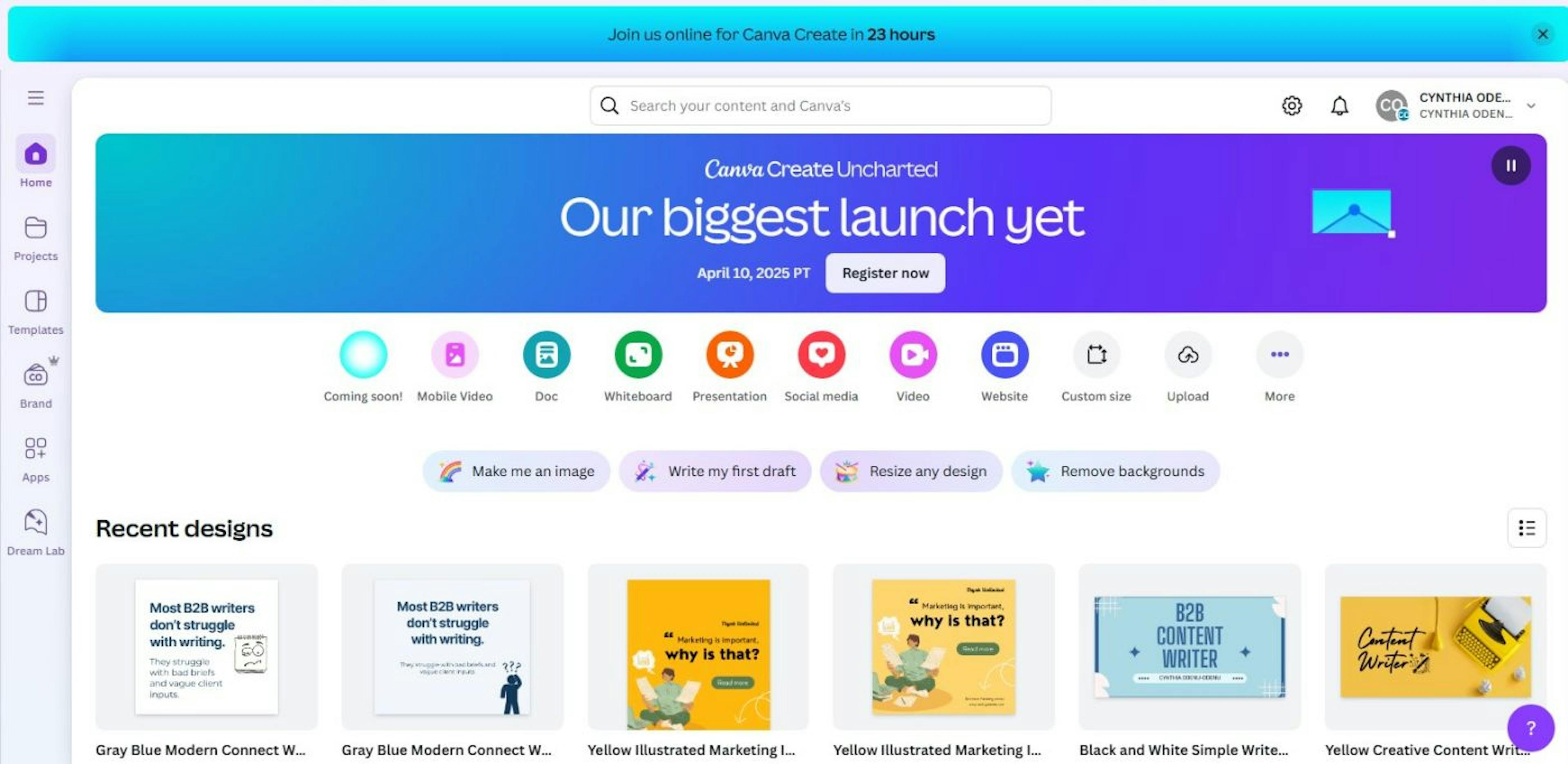Expand More design types
Viewport: 1568px width, 764px height.
point(1279,354)
